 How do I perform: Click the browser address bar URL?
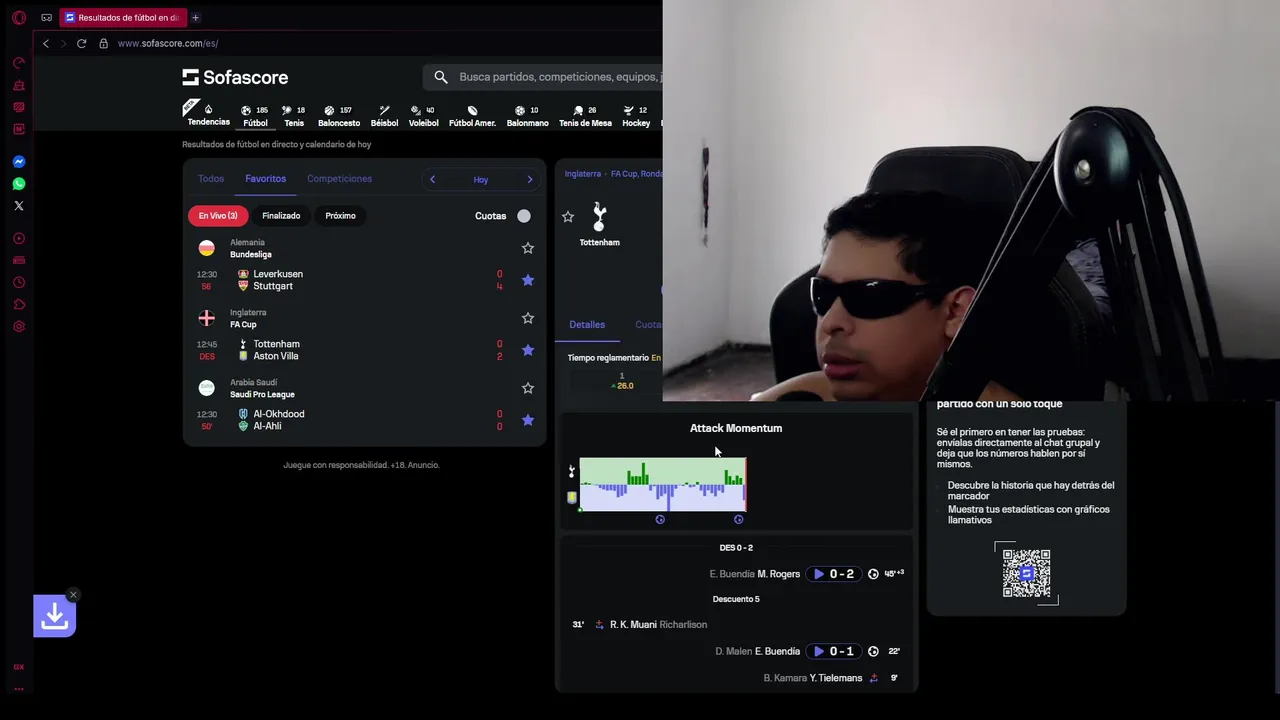point(168,43)
